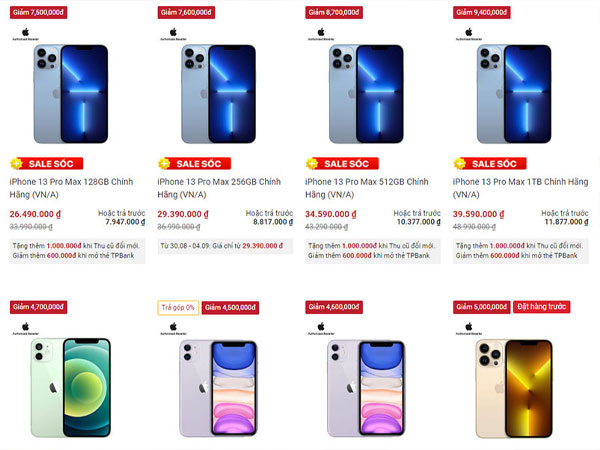This screenshot has width=600, height=450.
Task: Open the iPhone 13 Pro Max 512GB product image
Action: point(366,94)
